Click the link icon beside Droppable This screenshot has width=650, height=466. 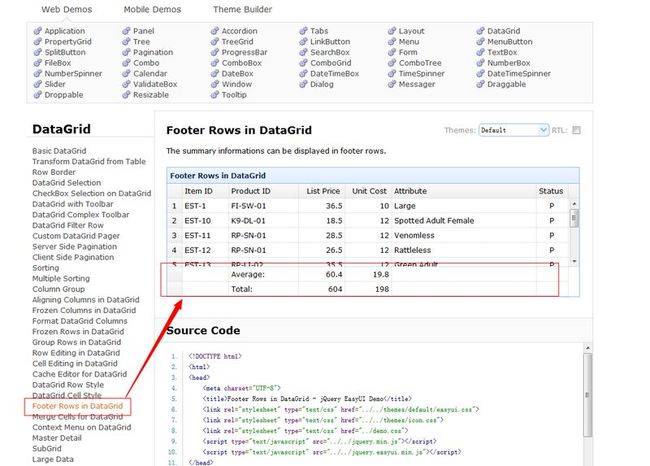(x=38, y=95)
